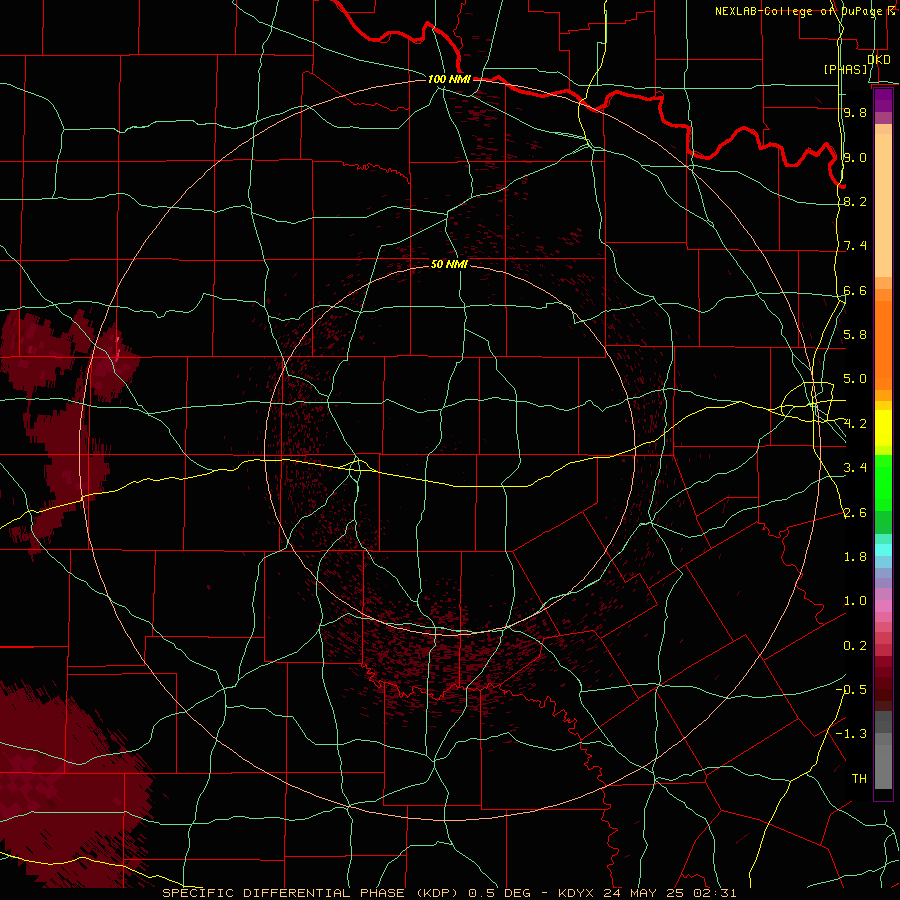900x900 pixels.
Task: Click the "DKD" unit label above scale
Action: [879, 59]
